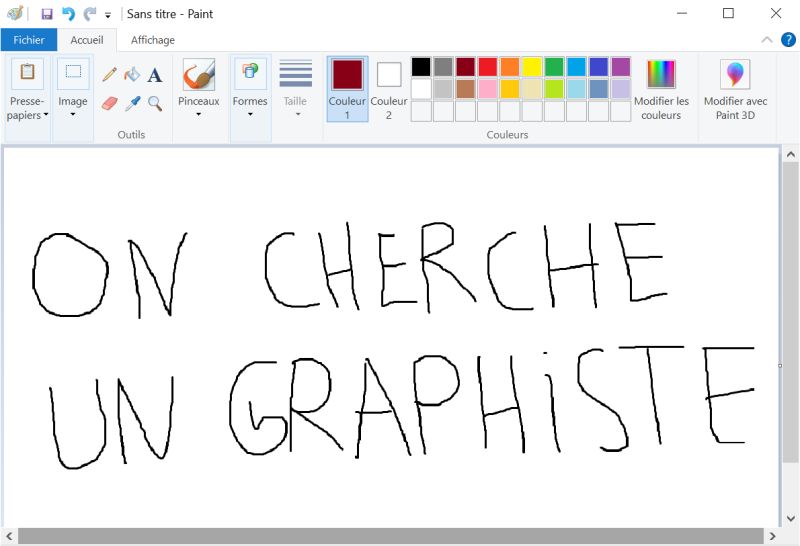Select the Magnifier tool
This screenshot has height=546, width=800.
(155, 104)
